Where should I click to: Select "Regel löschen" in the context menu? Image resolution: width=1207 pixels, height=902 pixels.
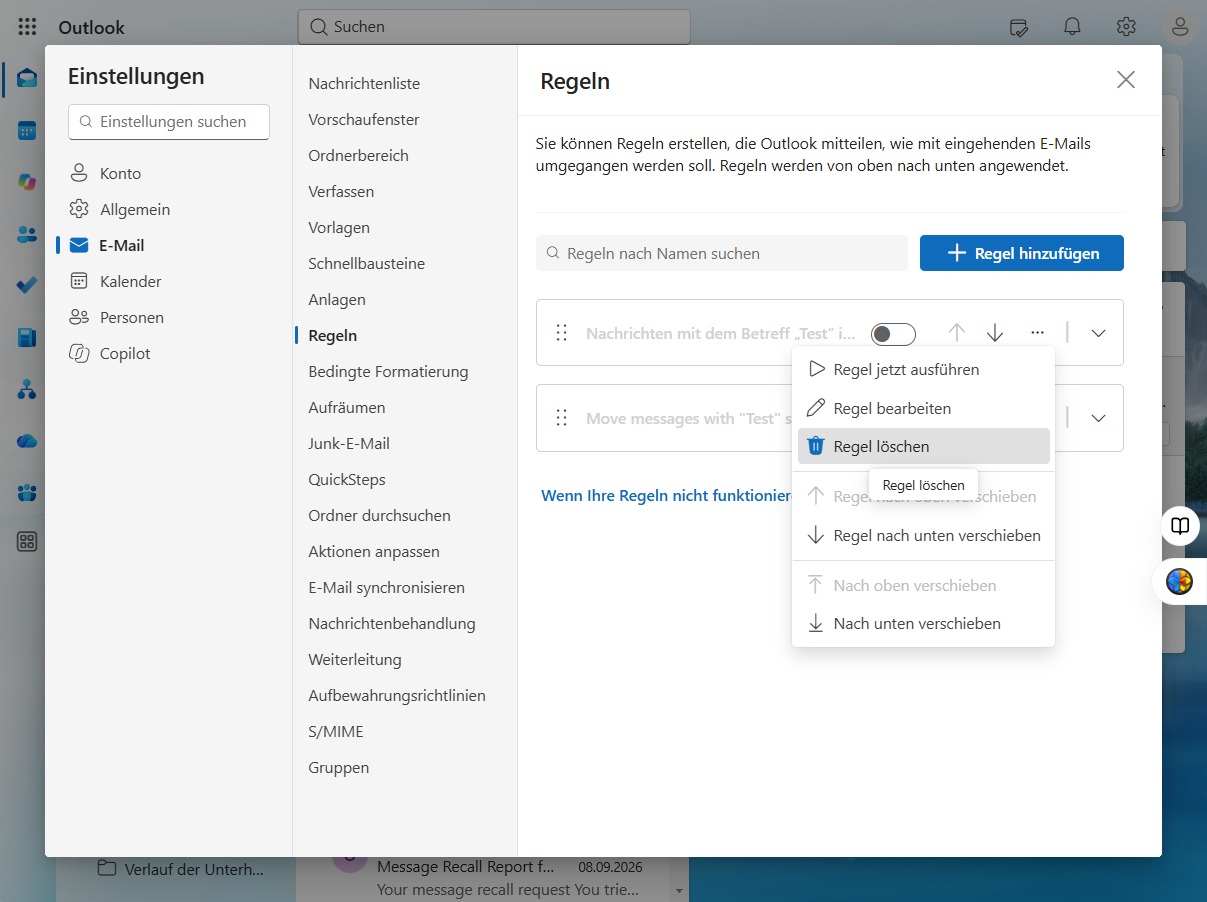(924, 446)
